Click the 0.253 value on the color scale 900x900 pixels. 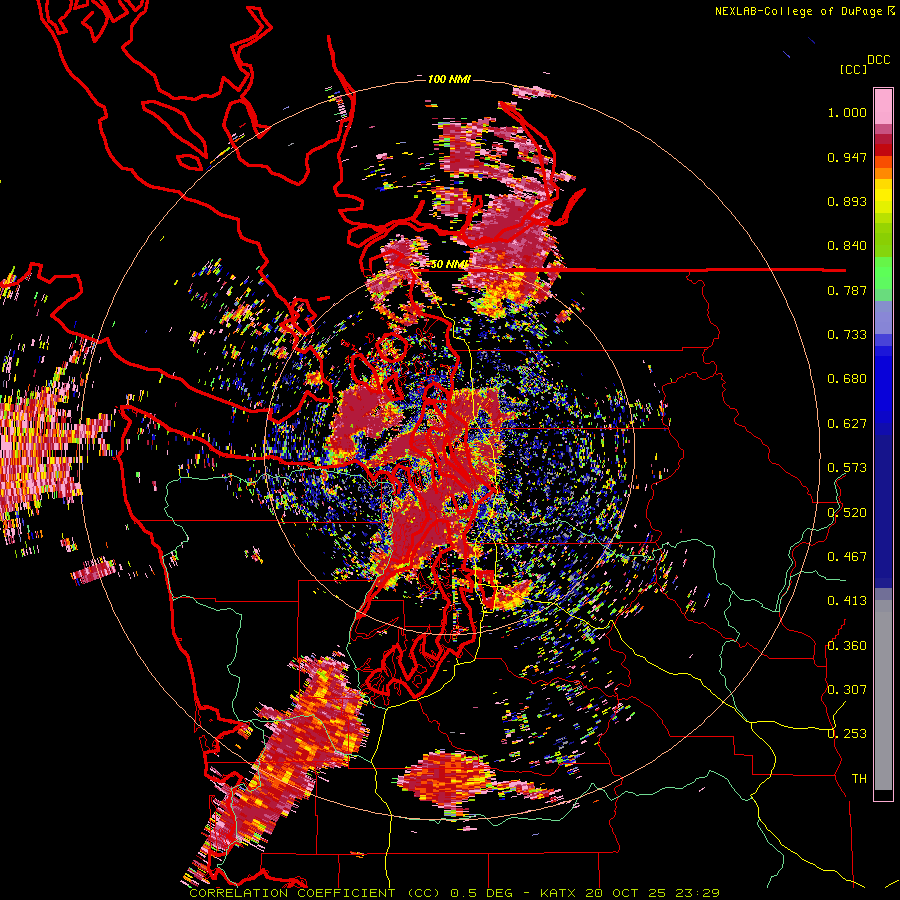847,734
